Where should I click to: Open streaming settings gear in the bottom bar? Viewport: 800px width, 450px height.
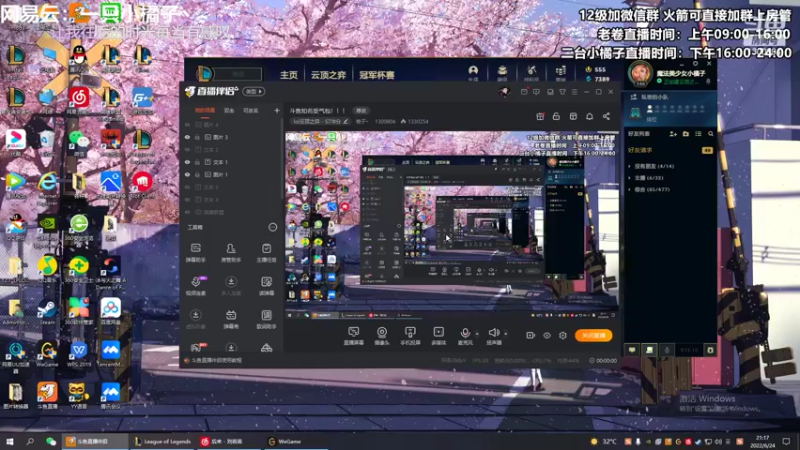[x=563, y=335]
